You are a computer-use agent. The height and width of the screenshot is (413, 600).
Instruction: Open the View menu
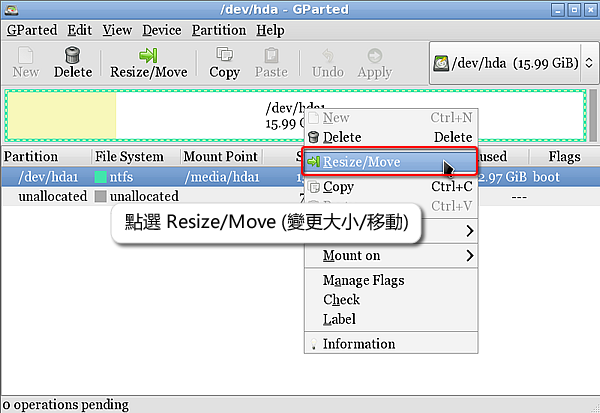pyautogui.click(x=117, y=30)
